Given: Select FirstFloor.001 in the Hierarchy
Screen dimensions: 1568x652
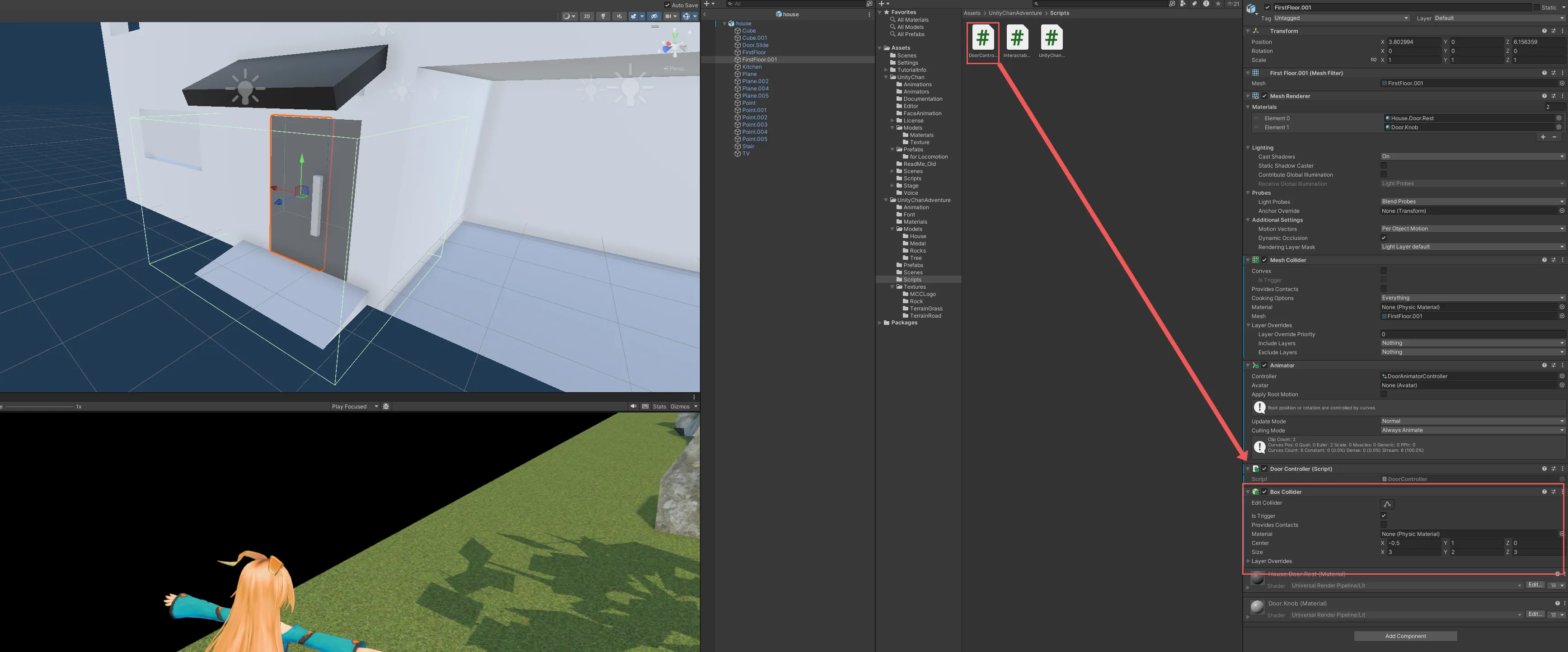Looking at the screenshot, I should (759, 60).
